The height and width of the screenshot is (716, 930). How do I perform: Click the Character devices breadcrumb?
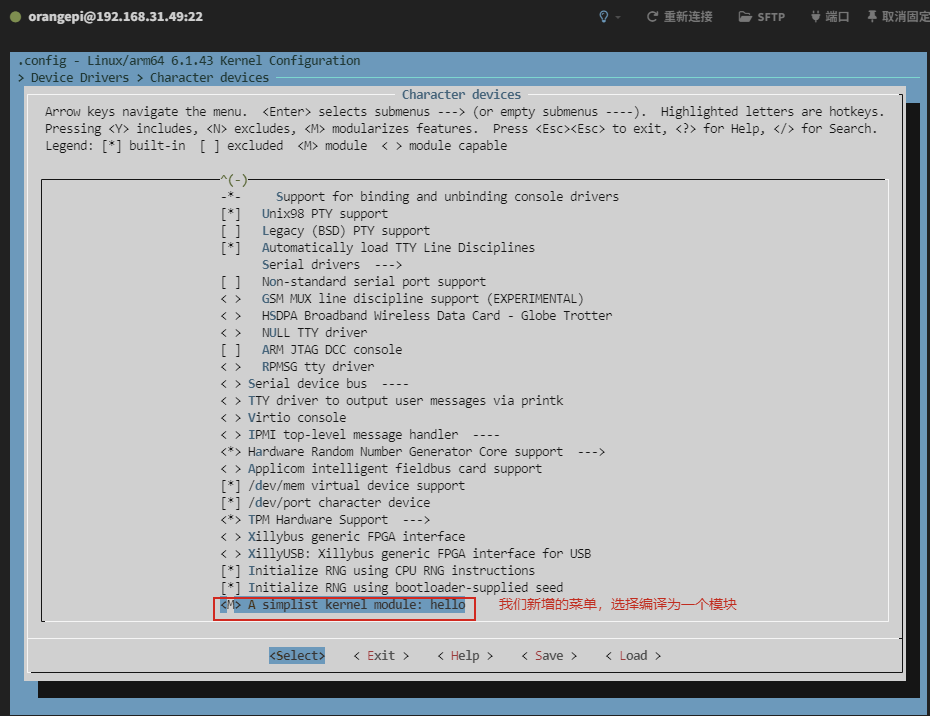click(209, 78)
